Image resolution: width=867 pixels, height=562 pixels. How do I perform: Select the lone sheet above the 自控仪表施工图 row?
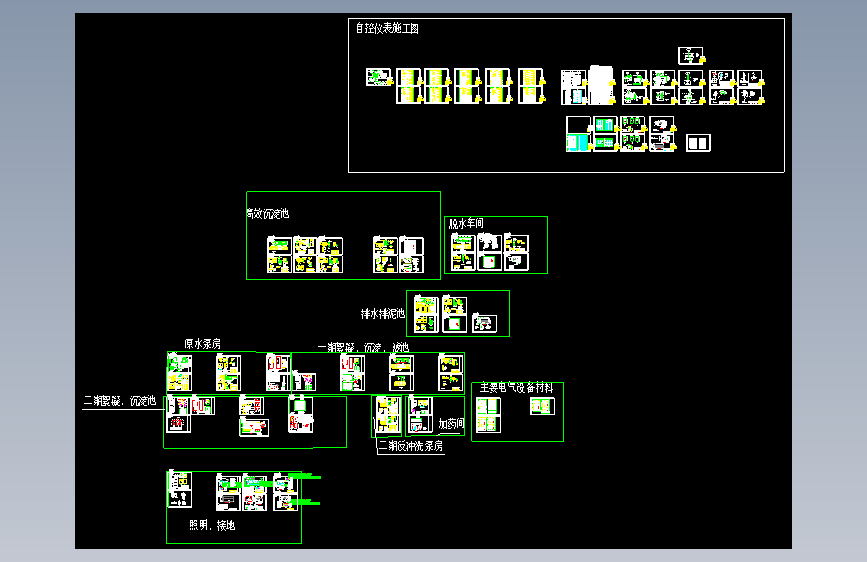(x=691, y=56)
